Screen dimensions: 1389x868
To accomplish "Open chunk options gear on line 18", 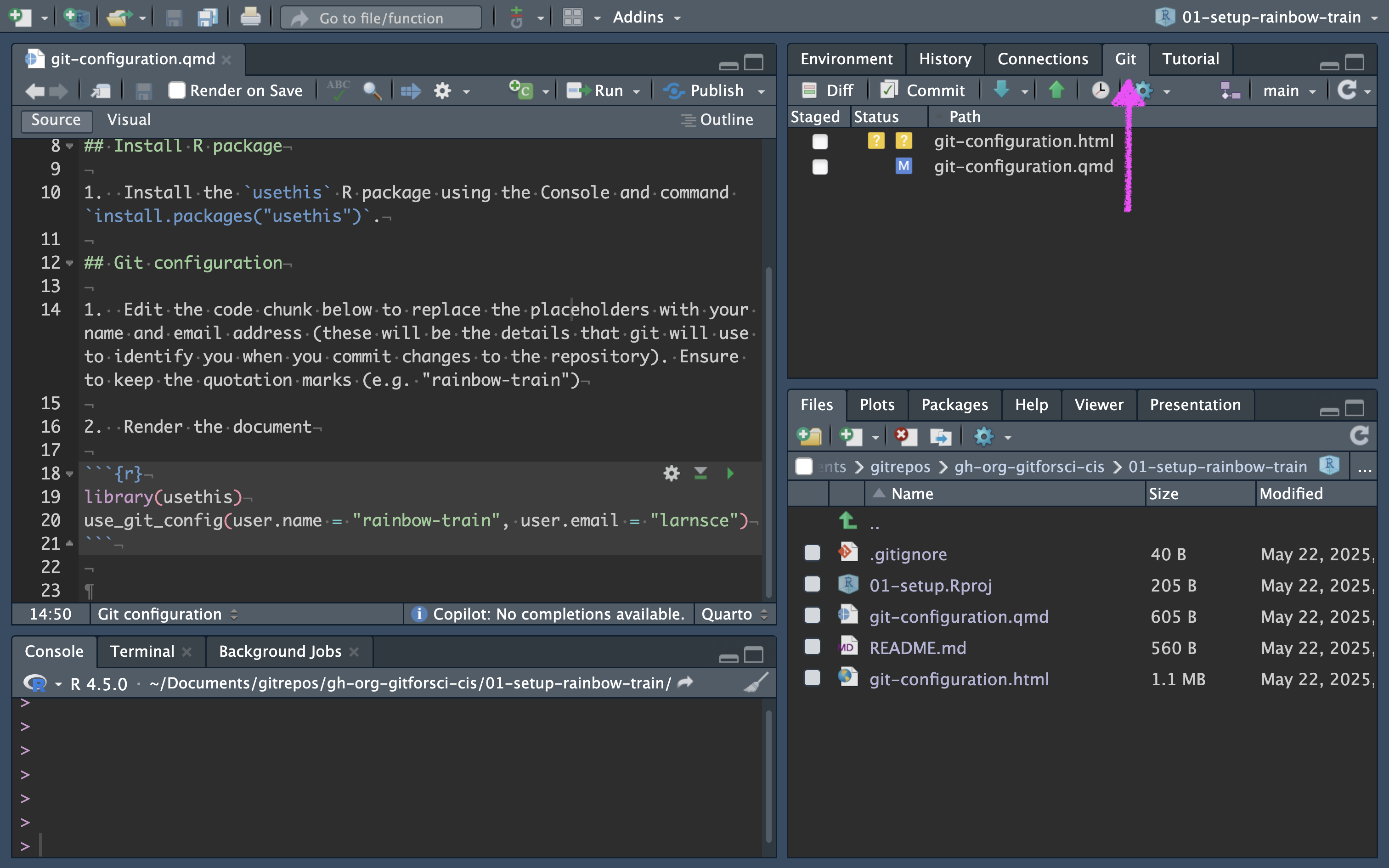I will pos(672,473).
